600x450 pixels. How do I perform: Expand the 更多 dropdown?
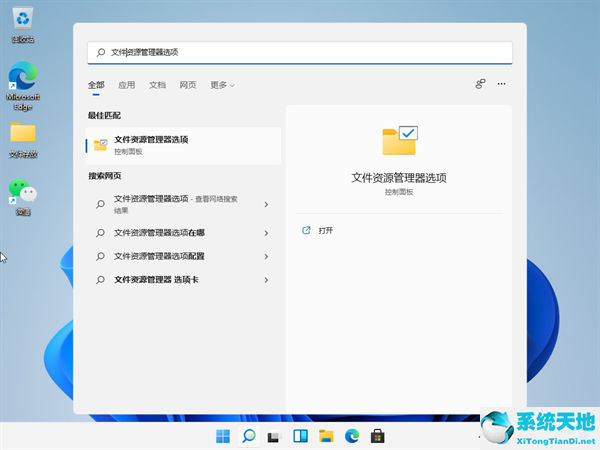pyautogui.click(x=222, y=85)
